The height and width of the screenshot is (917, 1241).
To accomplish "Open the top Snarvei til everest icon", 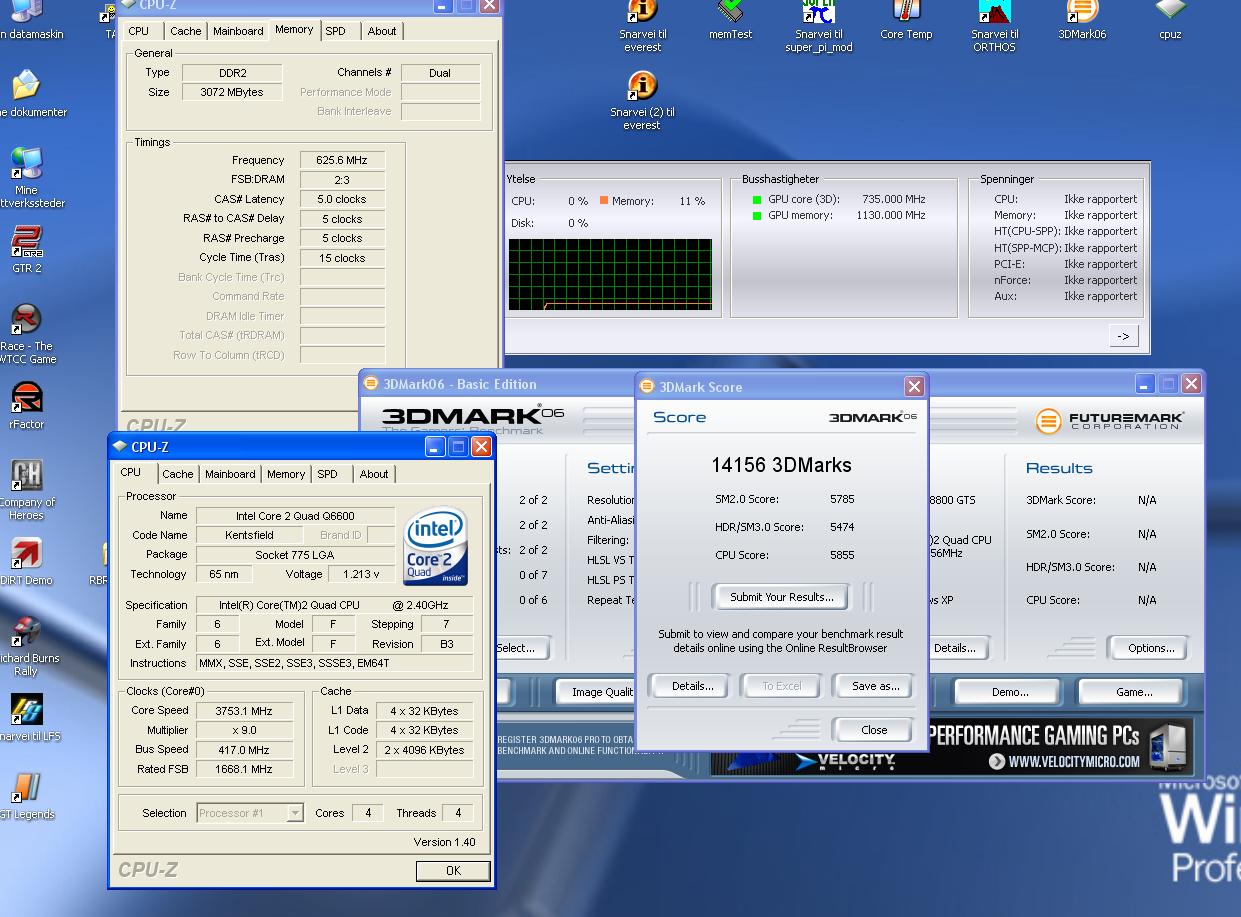I will tap(642, 12).
